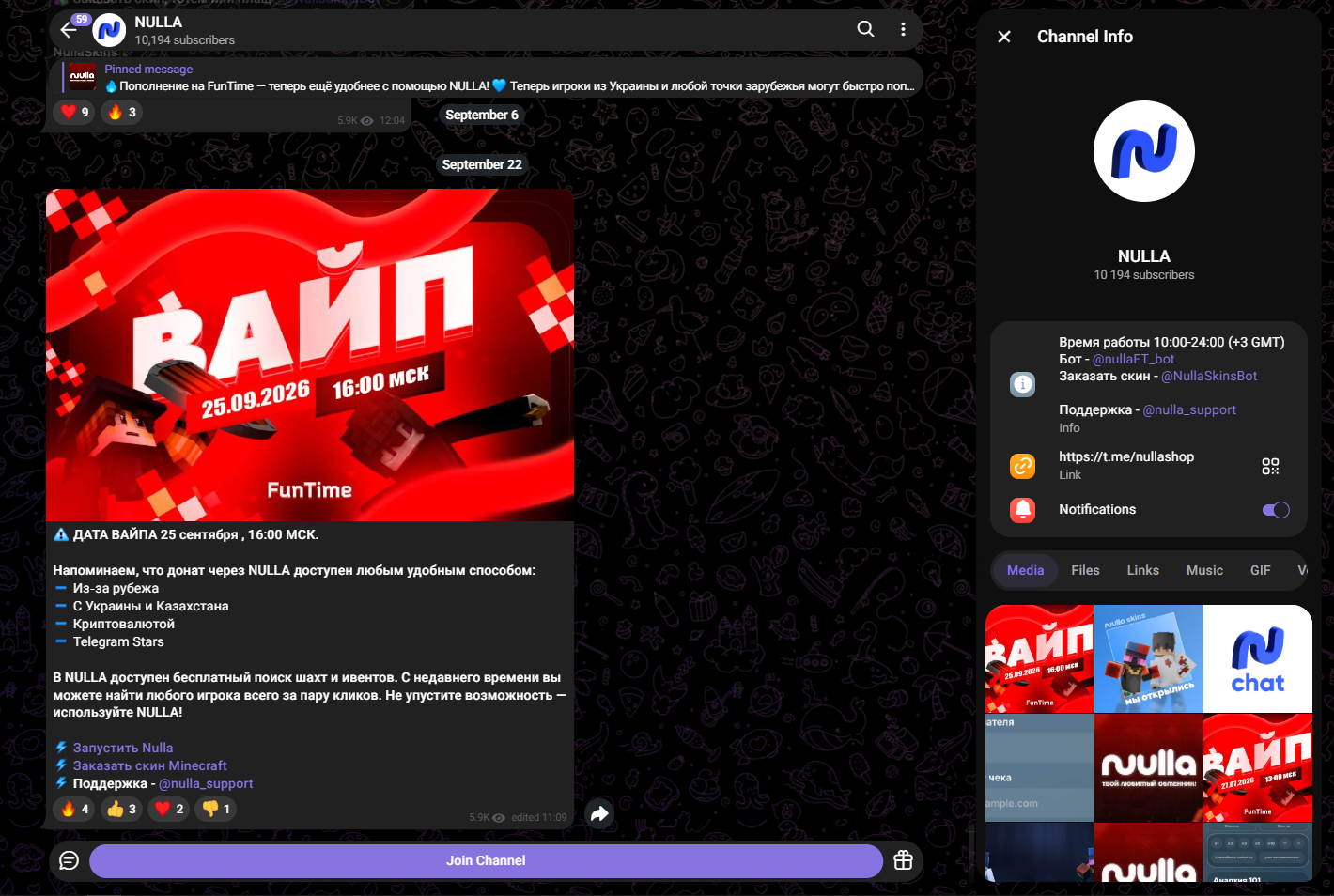Open the ВАЙП announcement image in chat
The height and width of the screenshot is (896, 1334).
(x=310, y=355)
